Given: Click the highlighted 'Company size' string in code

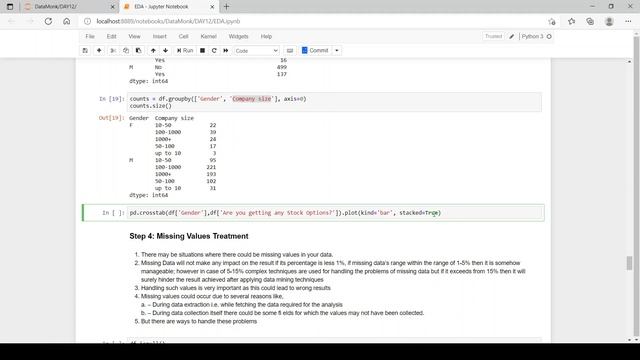Looking at the screenshot, I should point(251,99).
